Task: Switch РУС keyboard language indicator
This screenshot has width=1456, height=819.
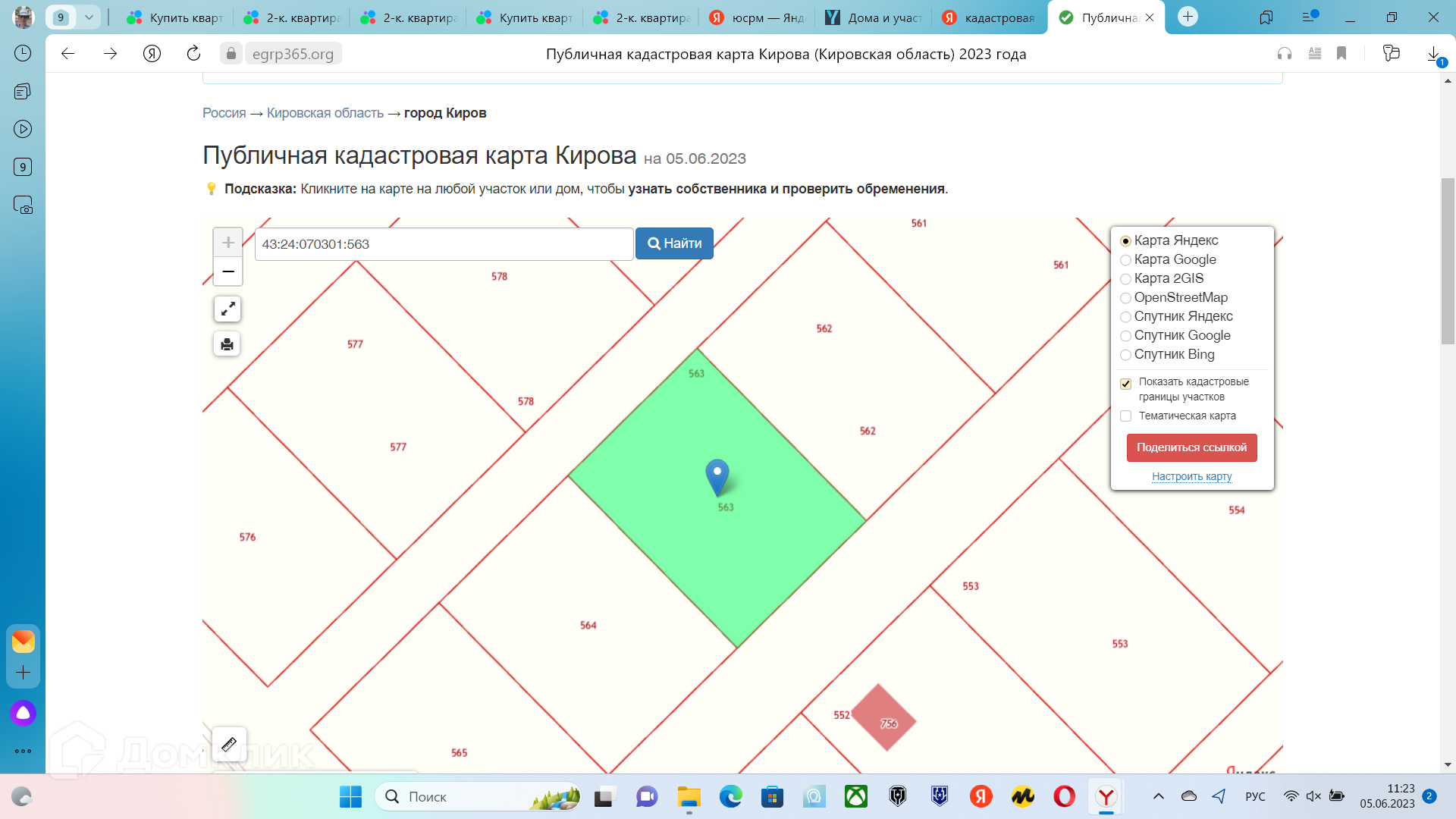Action: point(1255,796)
